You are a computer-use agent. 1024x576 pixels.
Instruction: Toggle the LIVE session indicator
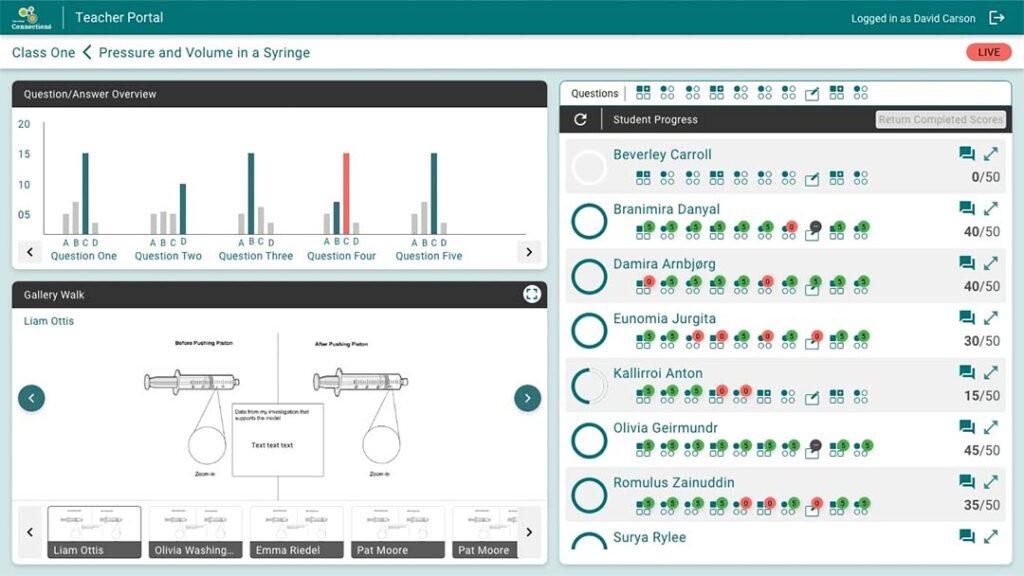[x=988, y=53]
